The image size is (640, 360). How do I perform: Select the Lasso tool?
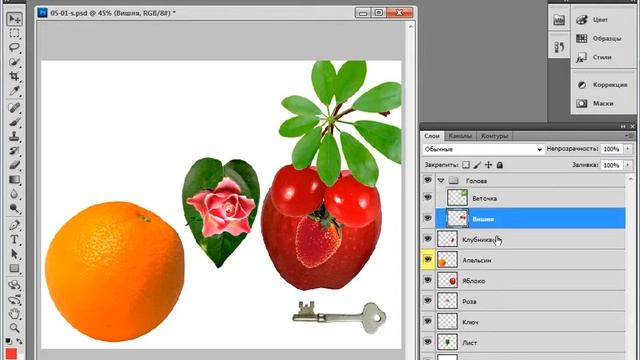[14, 47]
